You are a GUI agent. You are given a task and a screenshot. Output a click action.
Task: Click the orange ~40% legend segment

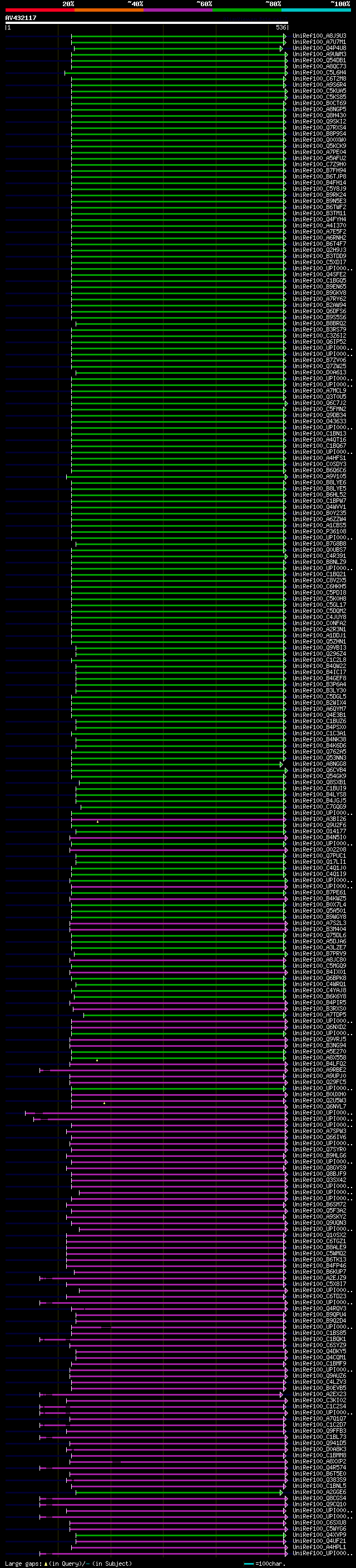coord(109,10)
